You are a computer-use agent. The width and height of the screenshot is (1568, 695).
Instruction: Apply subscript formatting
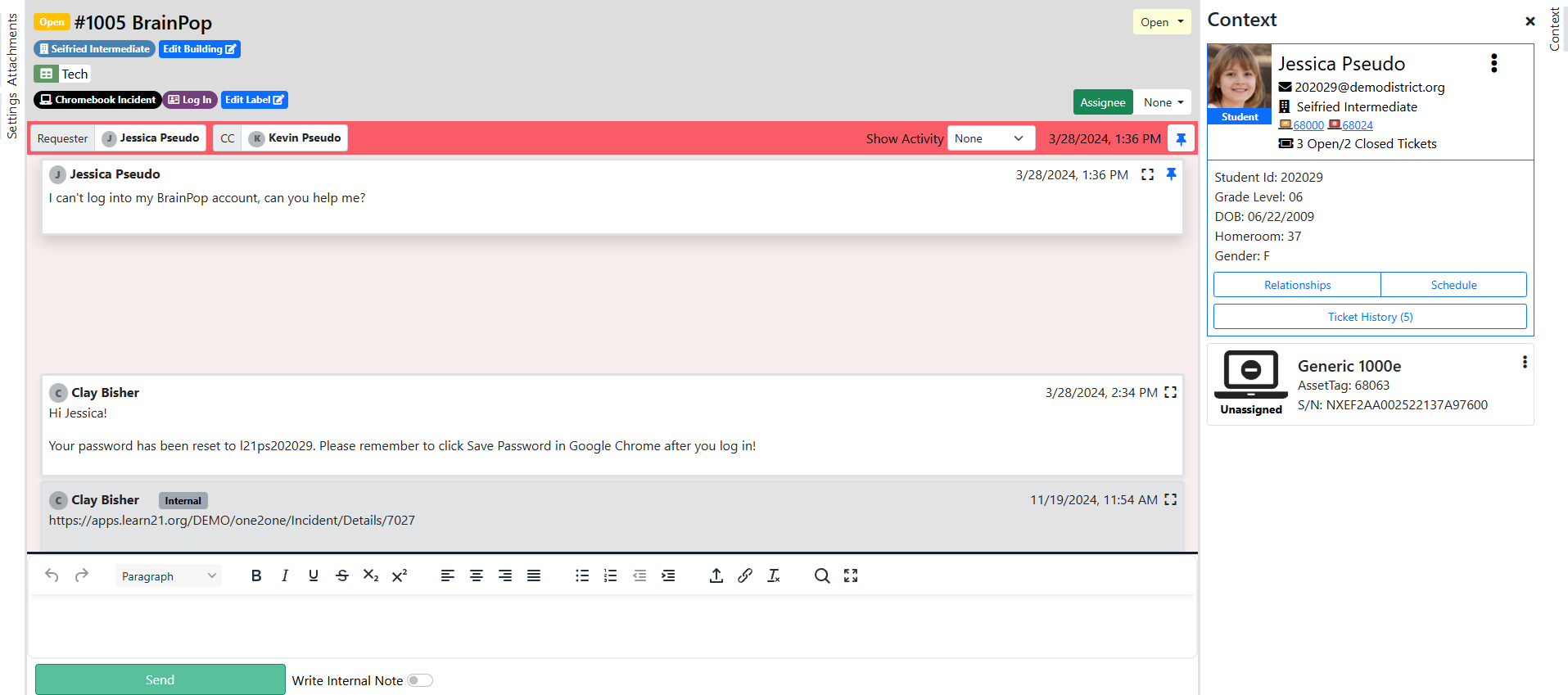[x=371, y=575]
